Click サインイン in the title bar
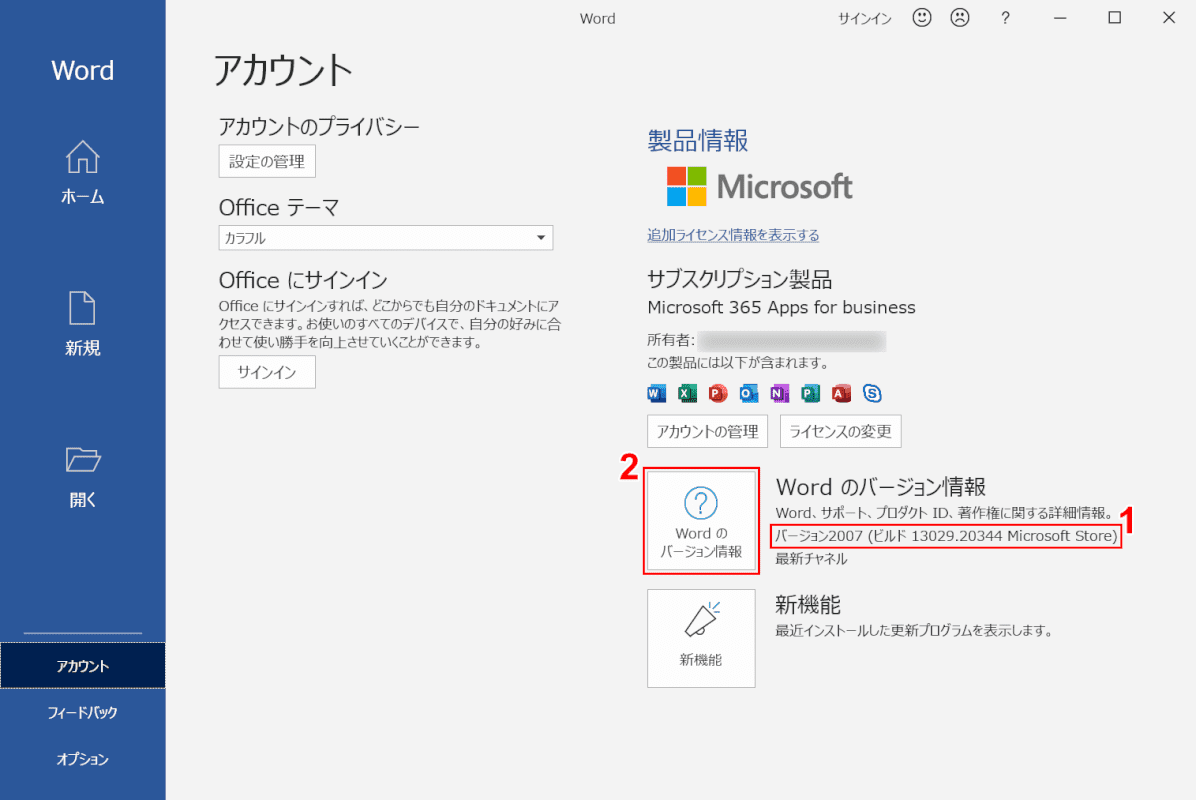Viewport: 1196px width, 800px height. coord(864,18)
